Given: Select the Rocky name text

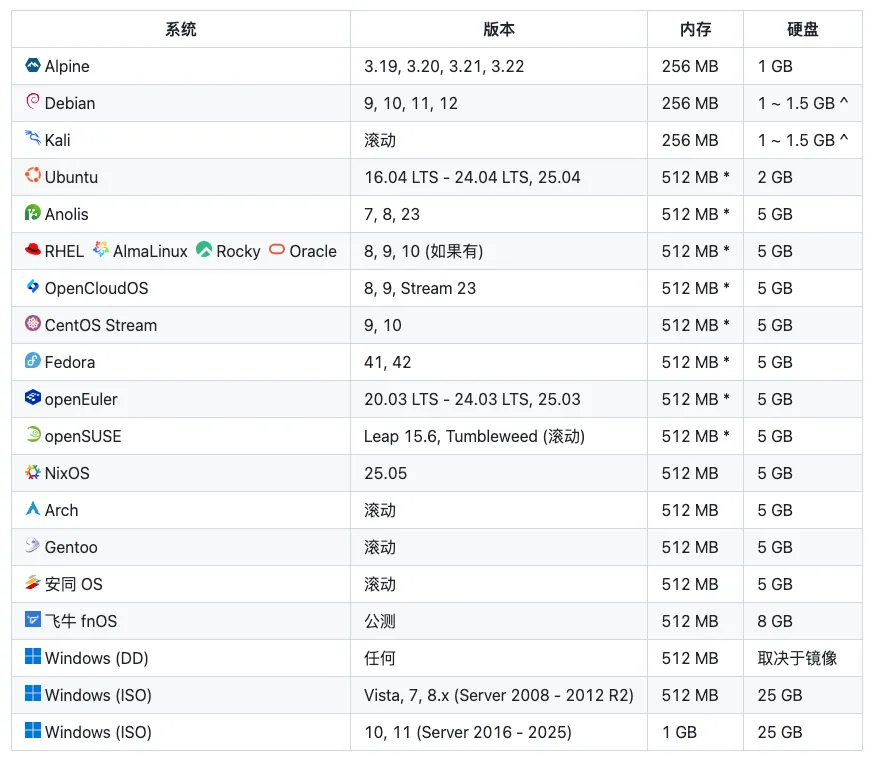Looking at the screenshot, I should click(238, 252).
